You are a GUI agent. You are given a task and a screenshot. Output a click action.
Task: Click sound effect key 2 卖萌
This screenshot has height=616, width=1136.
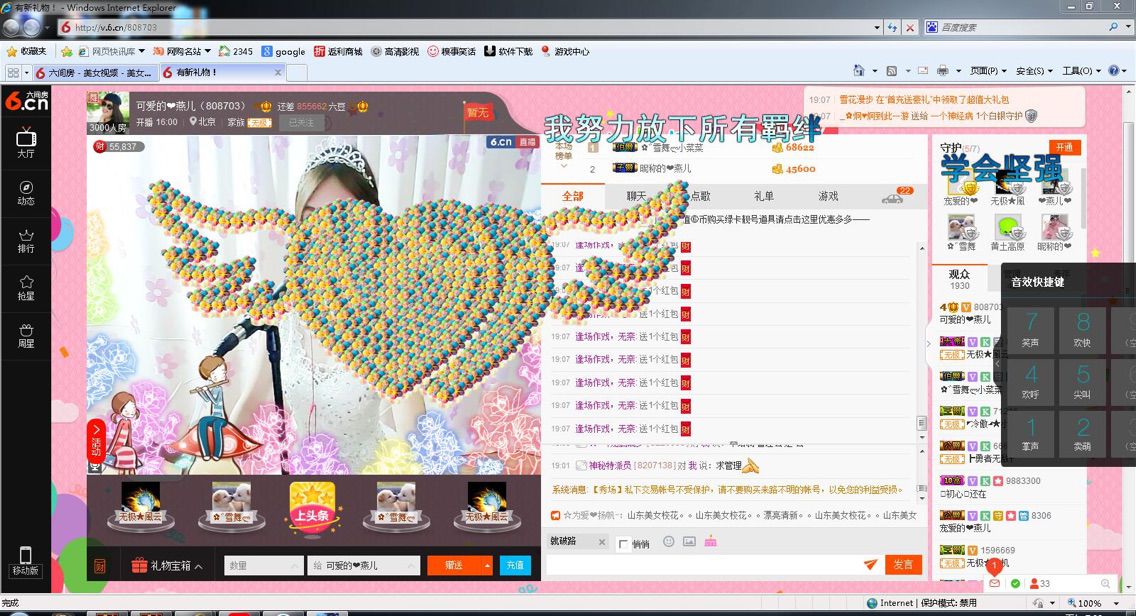click(x=1082, y=434)
